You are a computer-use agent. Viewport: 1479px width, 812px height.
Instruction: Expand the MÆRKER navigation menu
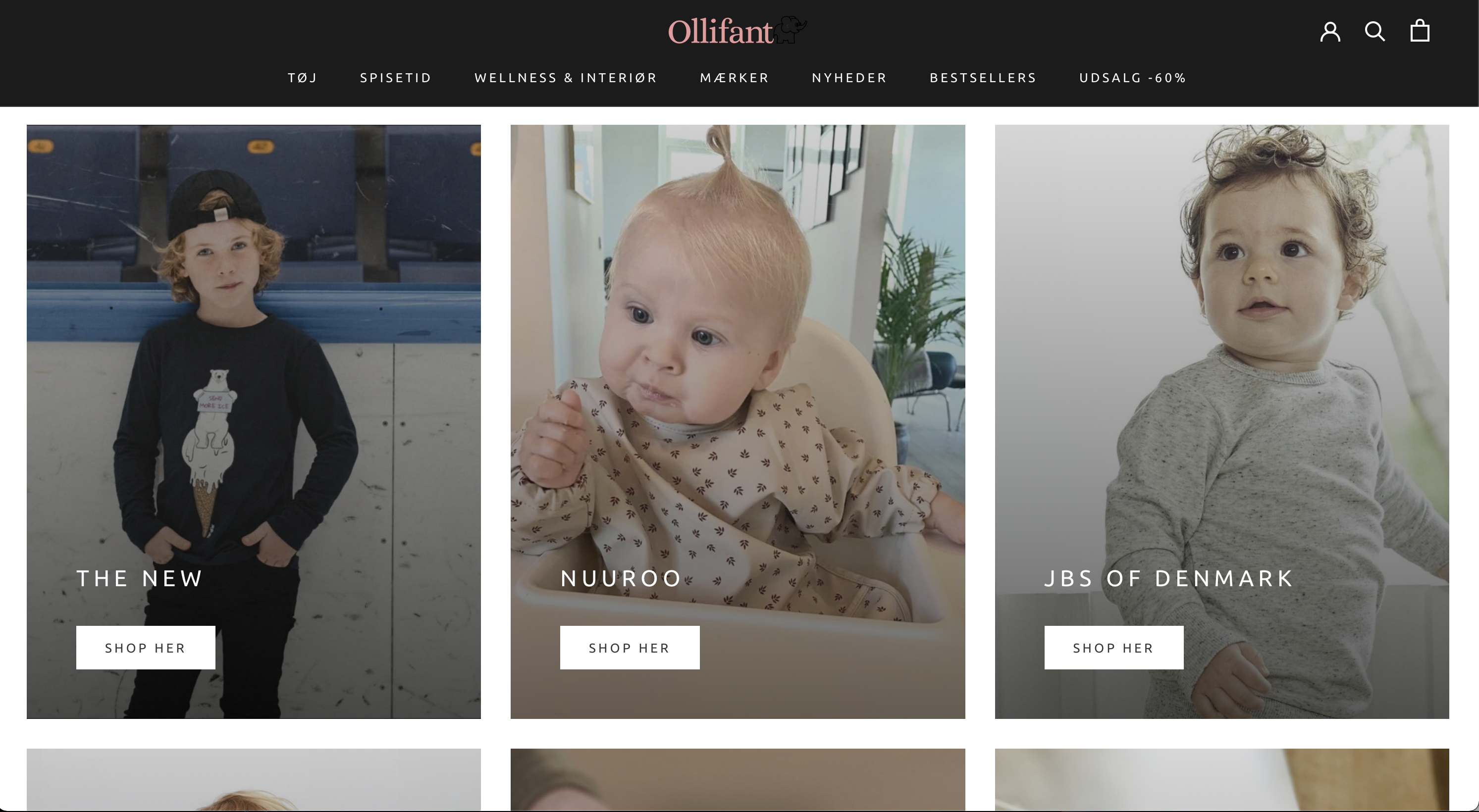(735, 78)
